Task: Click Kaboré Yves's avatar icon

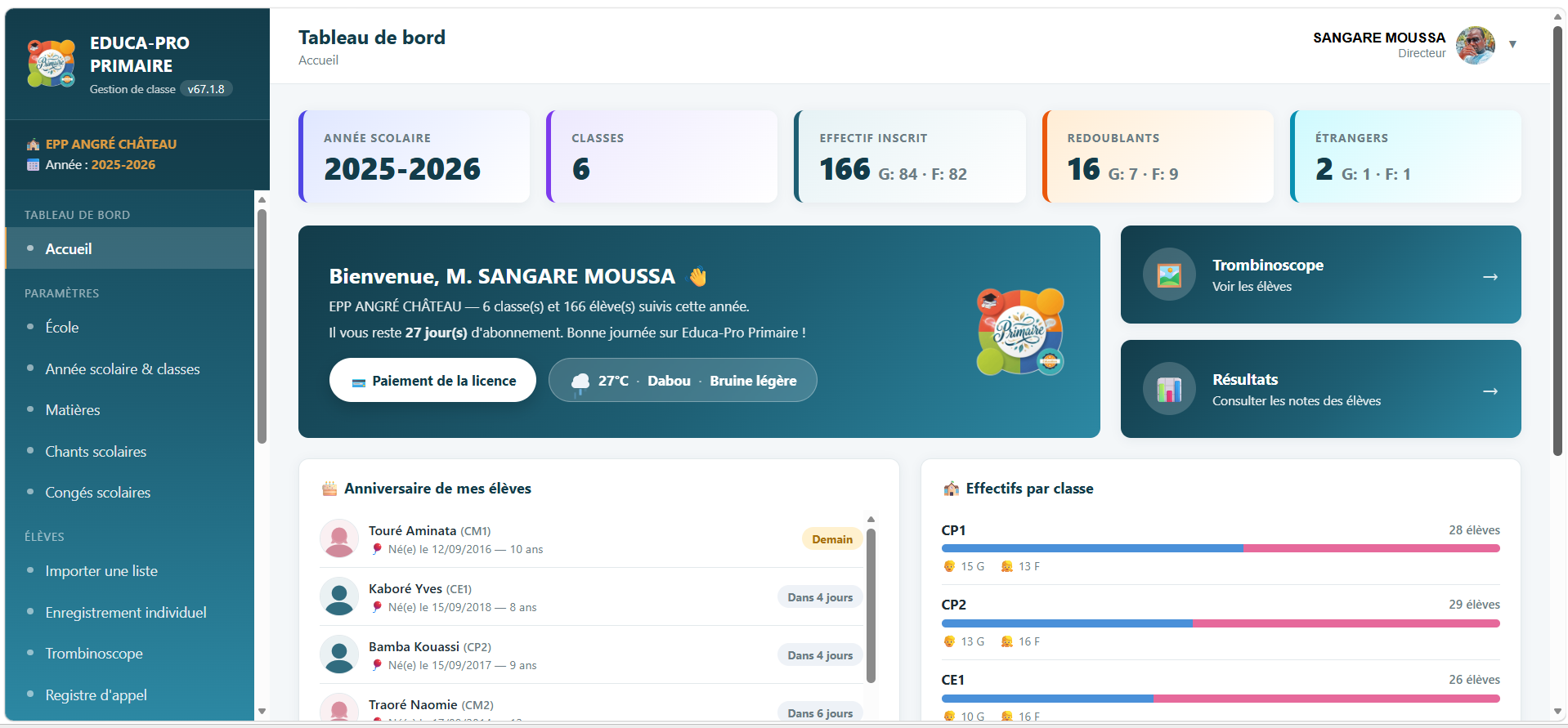Action: tap(339, 596)
